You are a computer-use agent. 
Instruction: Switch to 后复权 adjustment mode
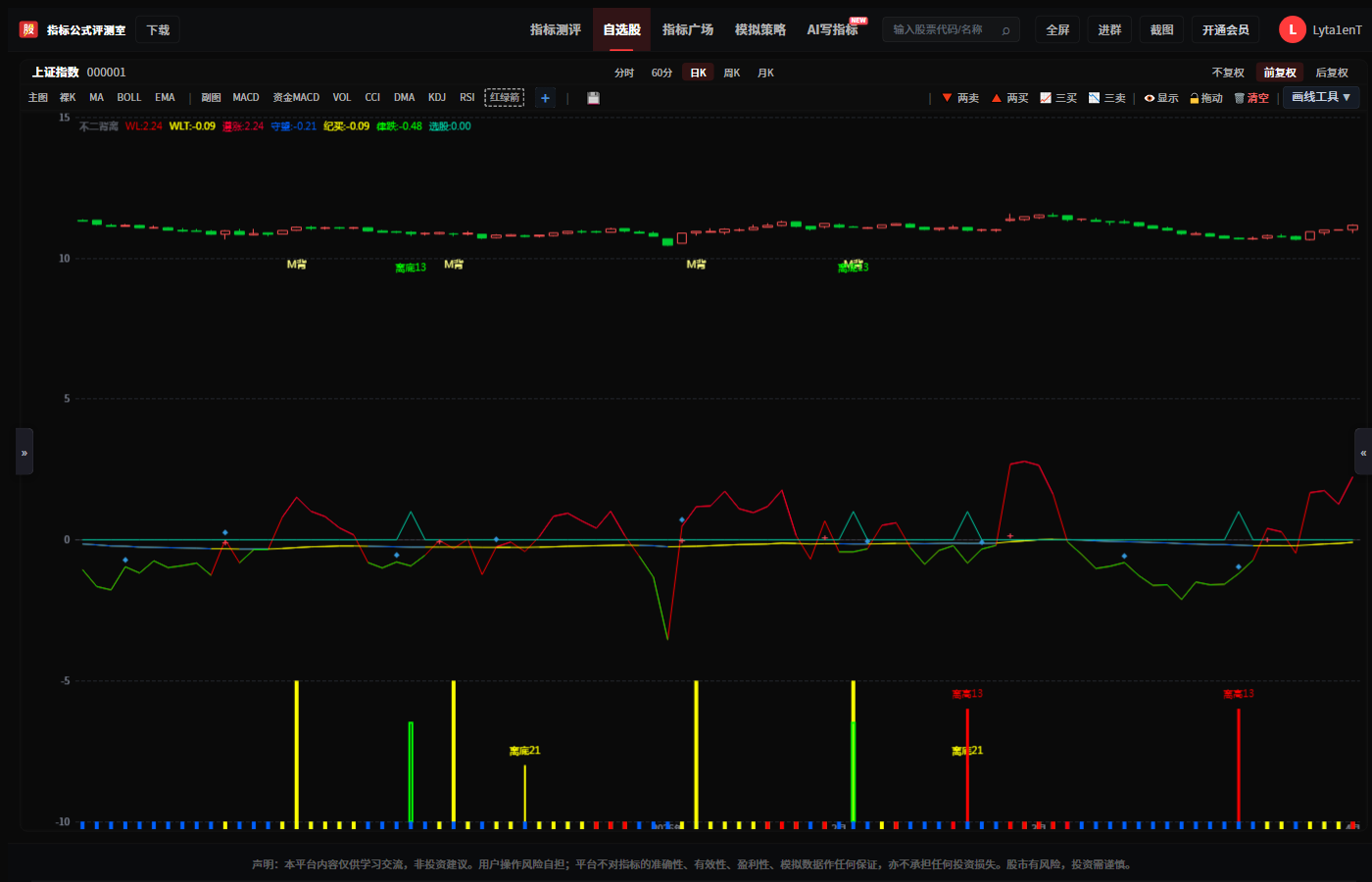[x=1331, y=73]
